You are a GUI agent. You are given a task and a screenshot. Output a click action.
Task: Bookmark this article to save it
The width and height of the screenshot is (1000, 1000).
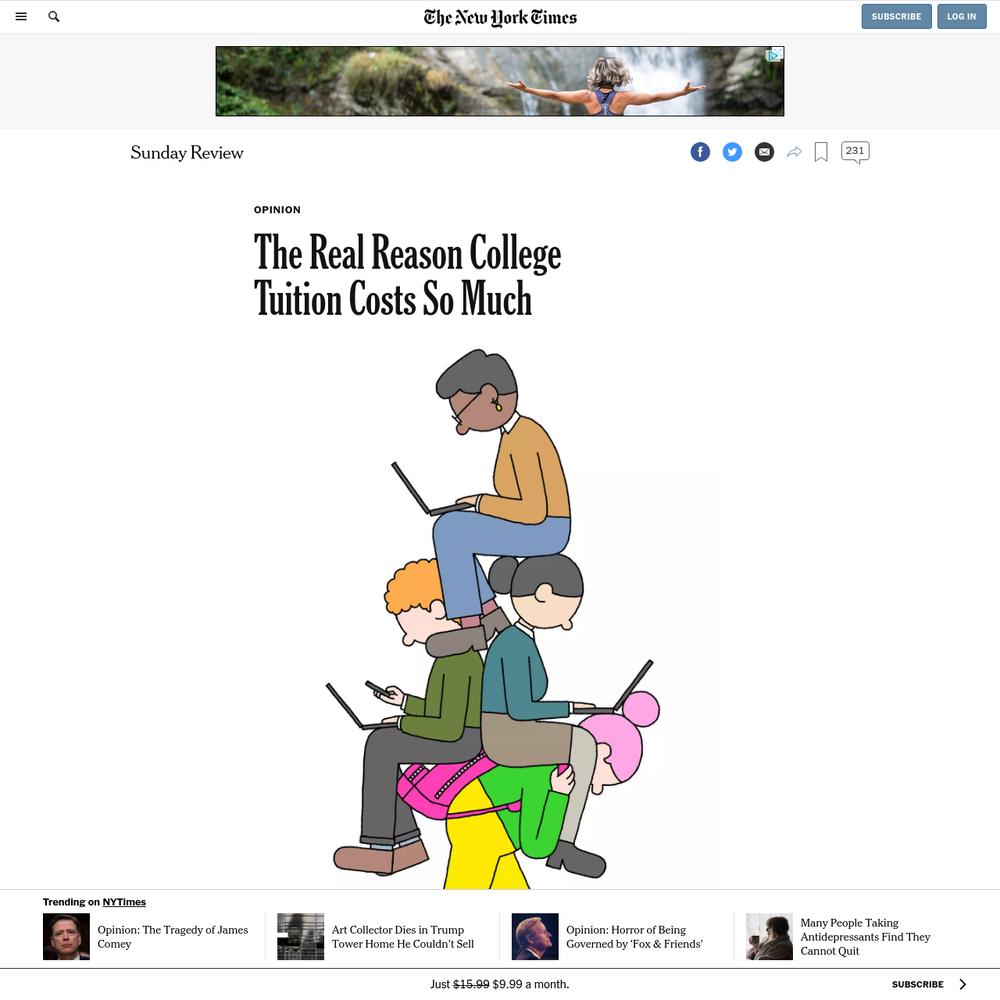coord(821,152)
